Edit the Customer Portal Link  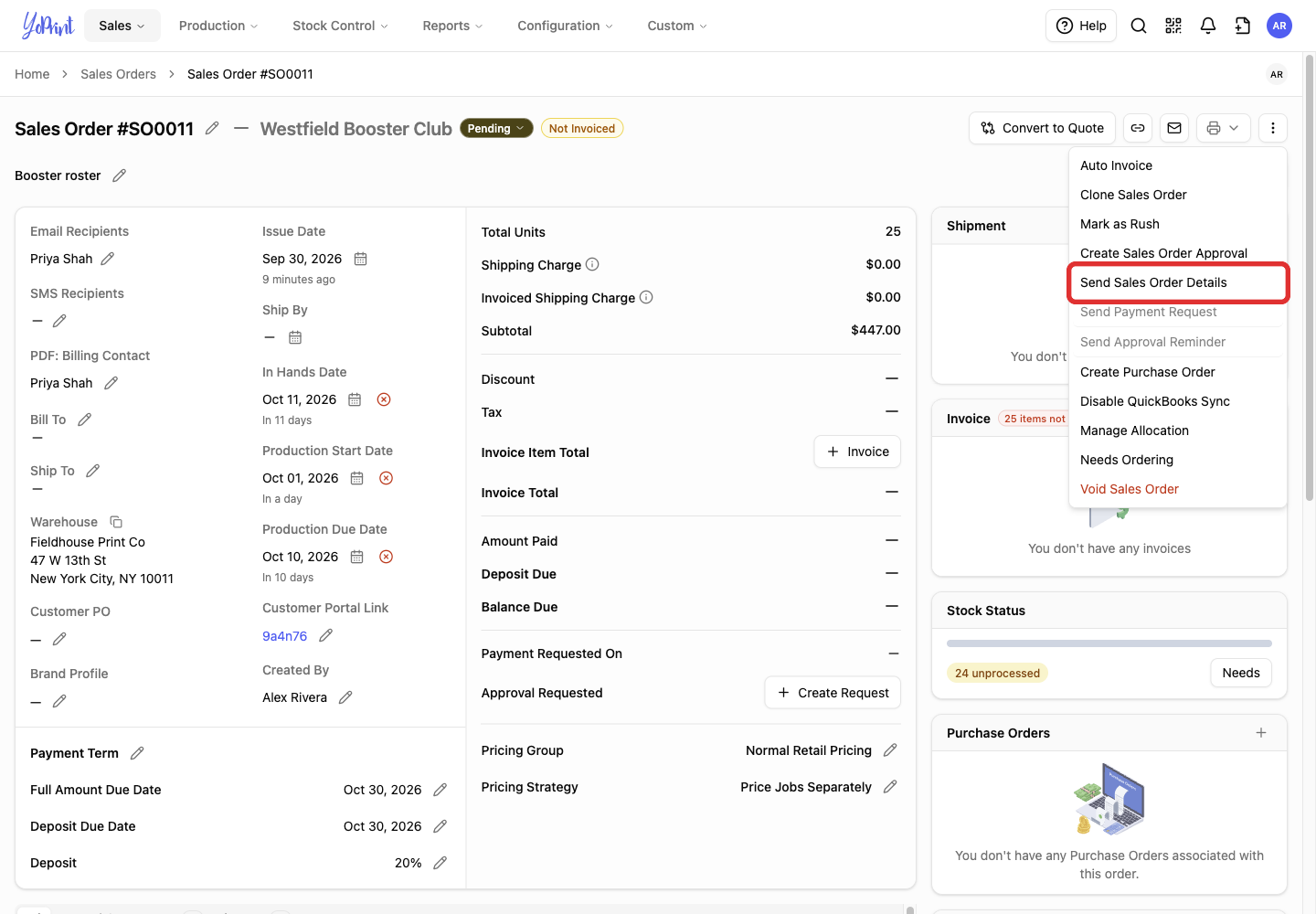(x=326, y=635)
